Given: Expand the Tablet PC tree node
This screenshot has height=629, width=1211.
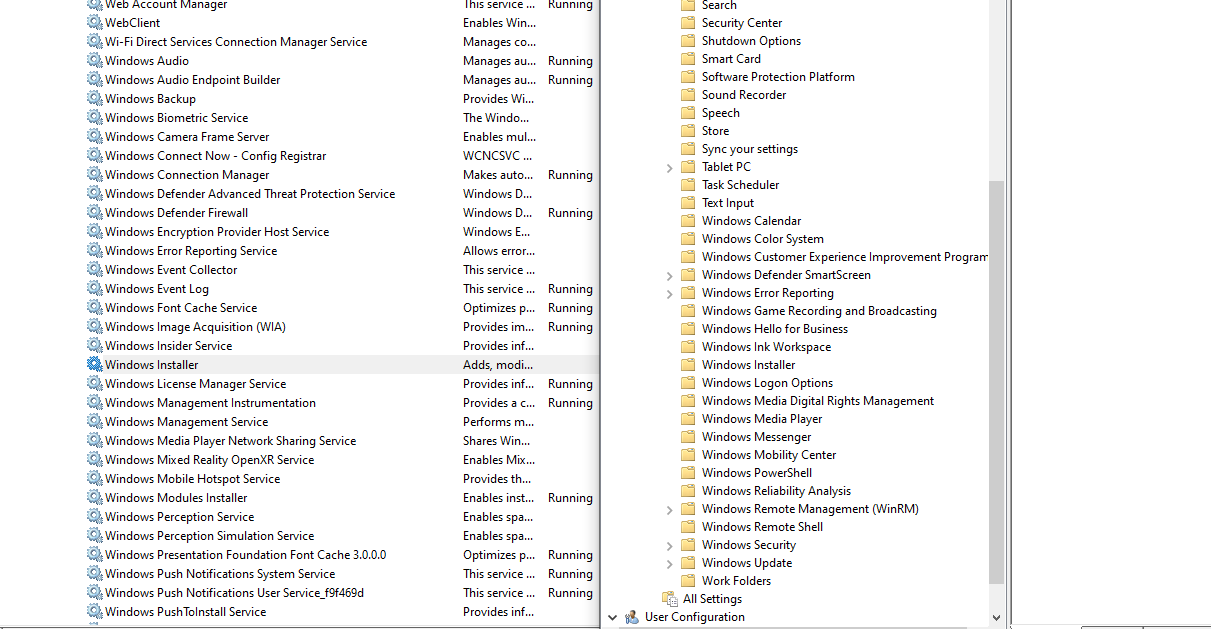Looking at the screenshot, I should click(x=670, y=168).
